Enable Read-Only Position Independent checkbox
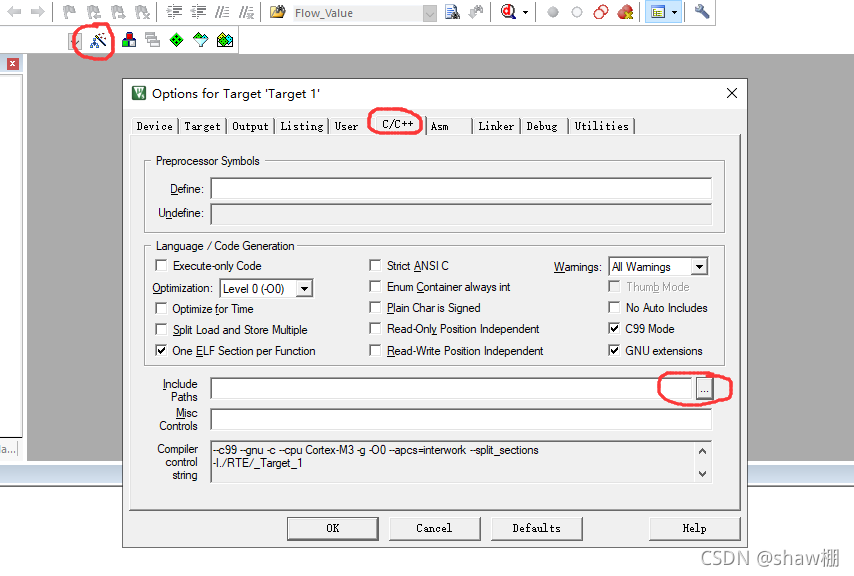This screenshot has width=854, height=576. click(x=375, y=328)
